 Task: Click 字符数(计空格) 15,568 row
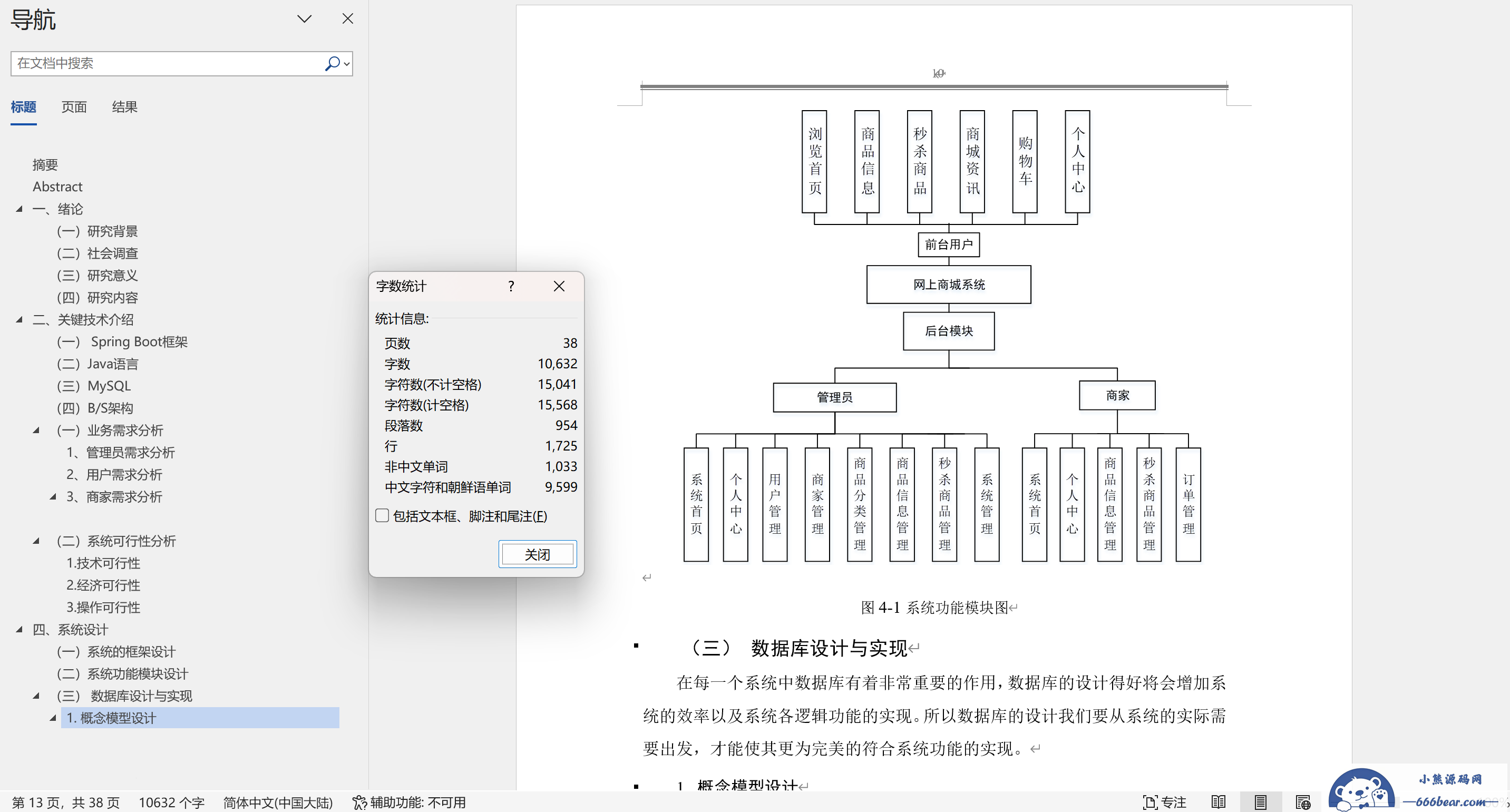(x=481, y=404)
